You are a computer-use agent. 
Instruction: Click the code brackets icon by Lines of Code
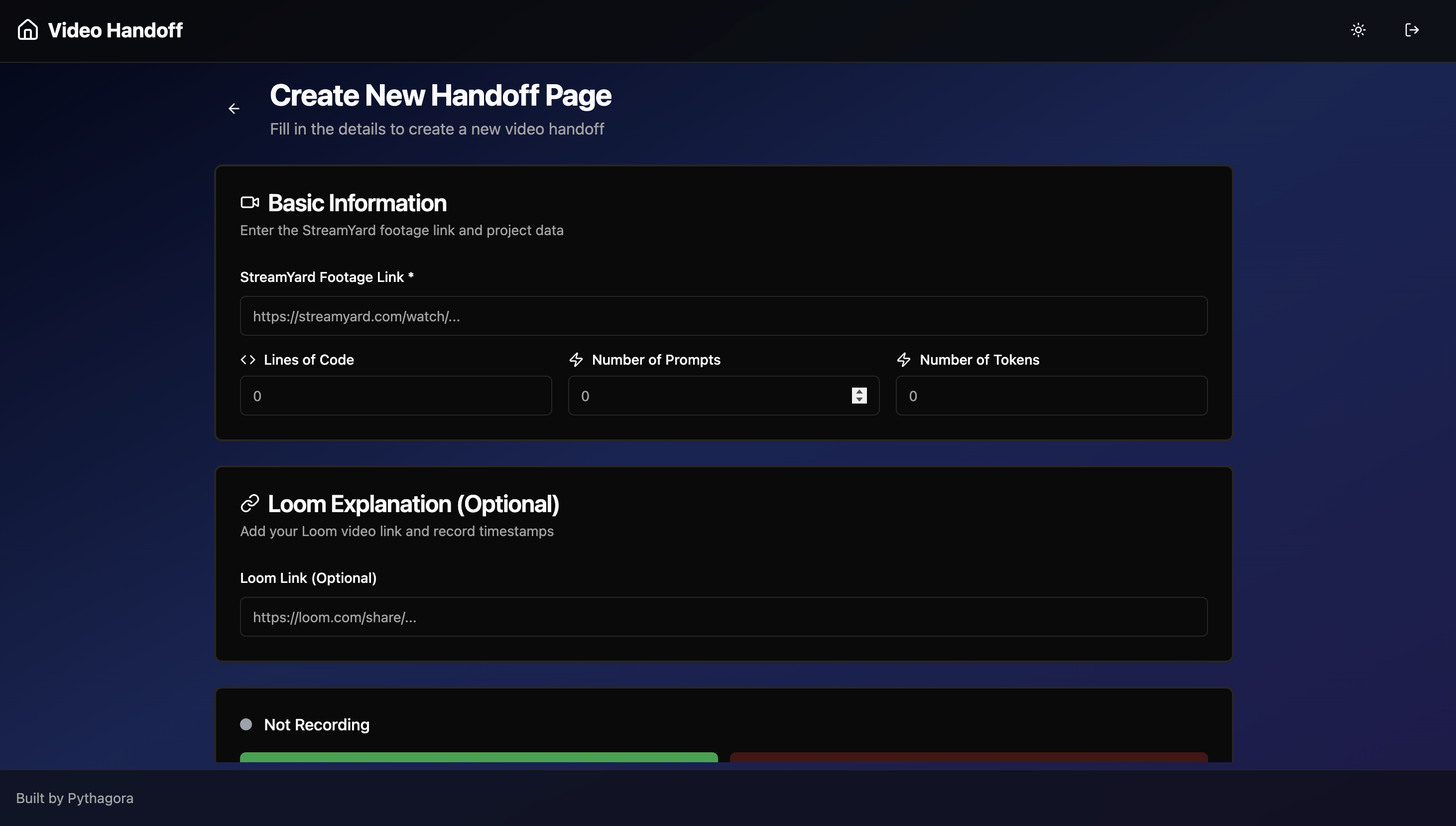(x=248, y=360)
